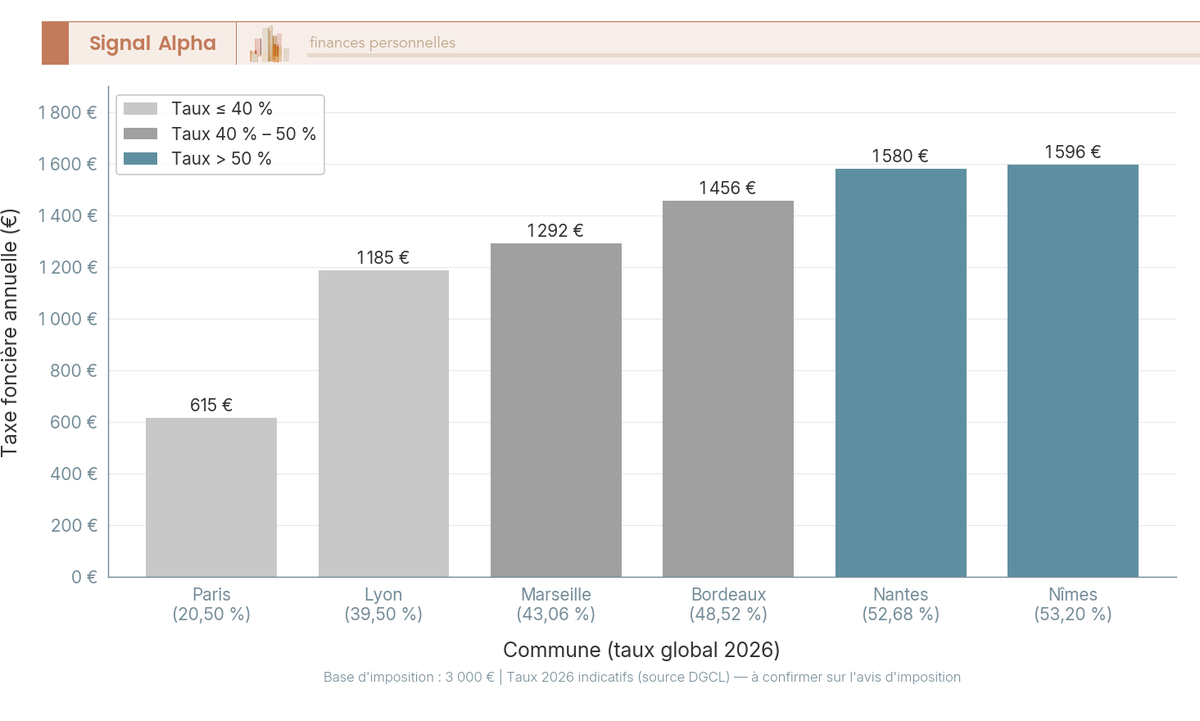This screenshot has height=721, width=1200.
Task: Select the Bordeaux bar
Action: pyautogui.click(x=728, y=389)
